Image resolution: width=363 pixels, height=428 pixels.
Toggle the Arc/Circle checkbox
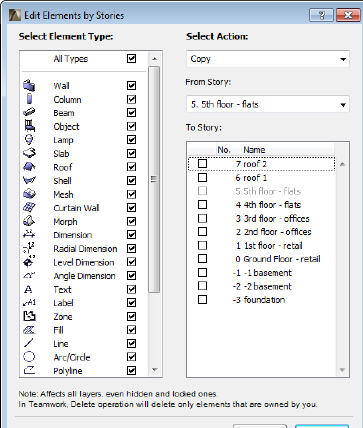pos(131,357)
